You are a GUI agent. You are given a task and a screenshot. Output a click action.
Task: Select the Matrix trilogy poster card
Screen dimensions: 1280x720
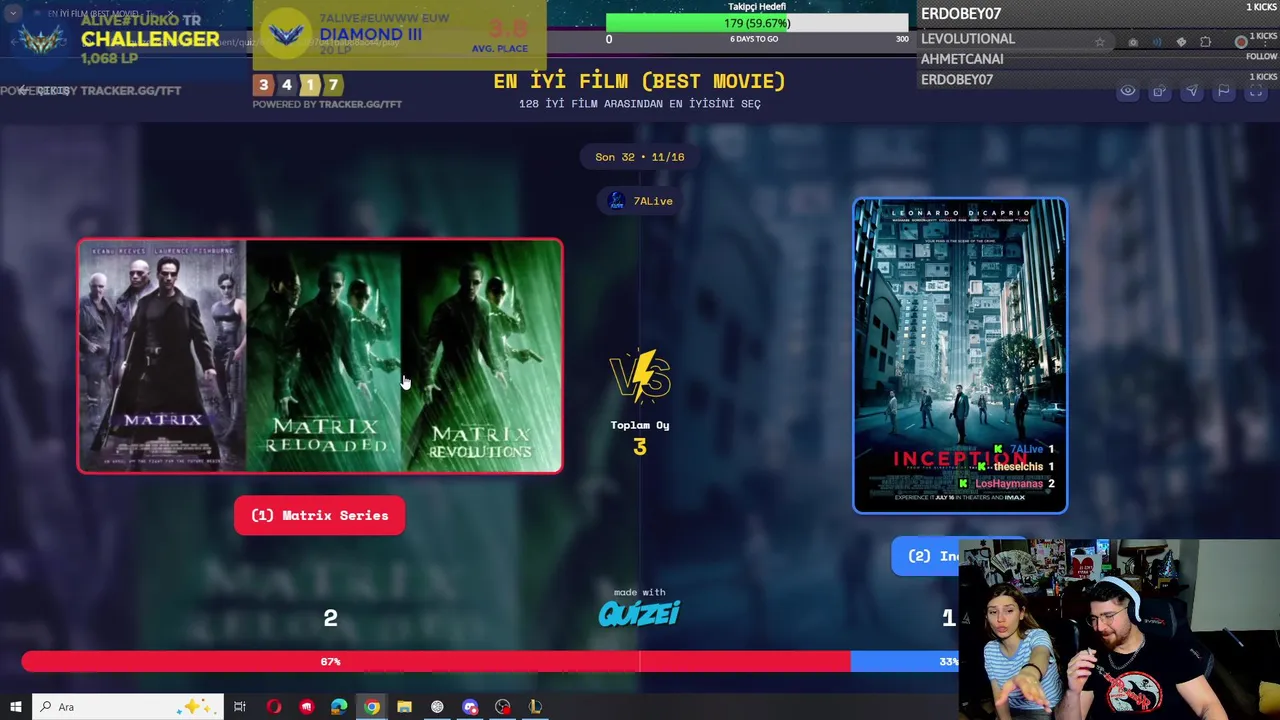tap(320, 355)
